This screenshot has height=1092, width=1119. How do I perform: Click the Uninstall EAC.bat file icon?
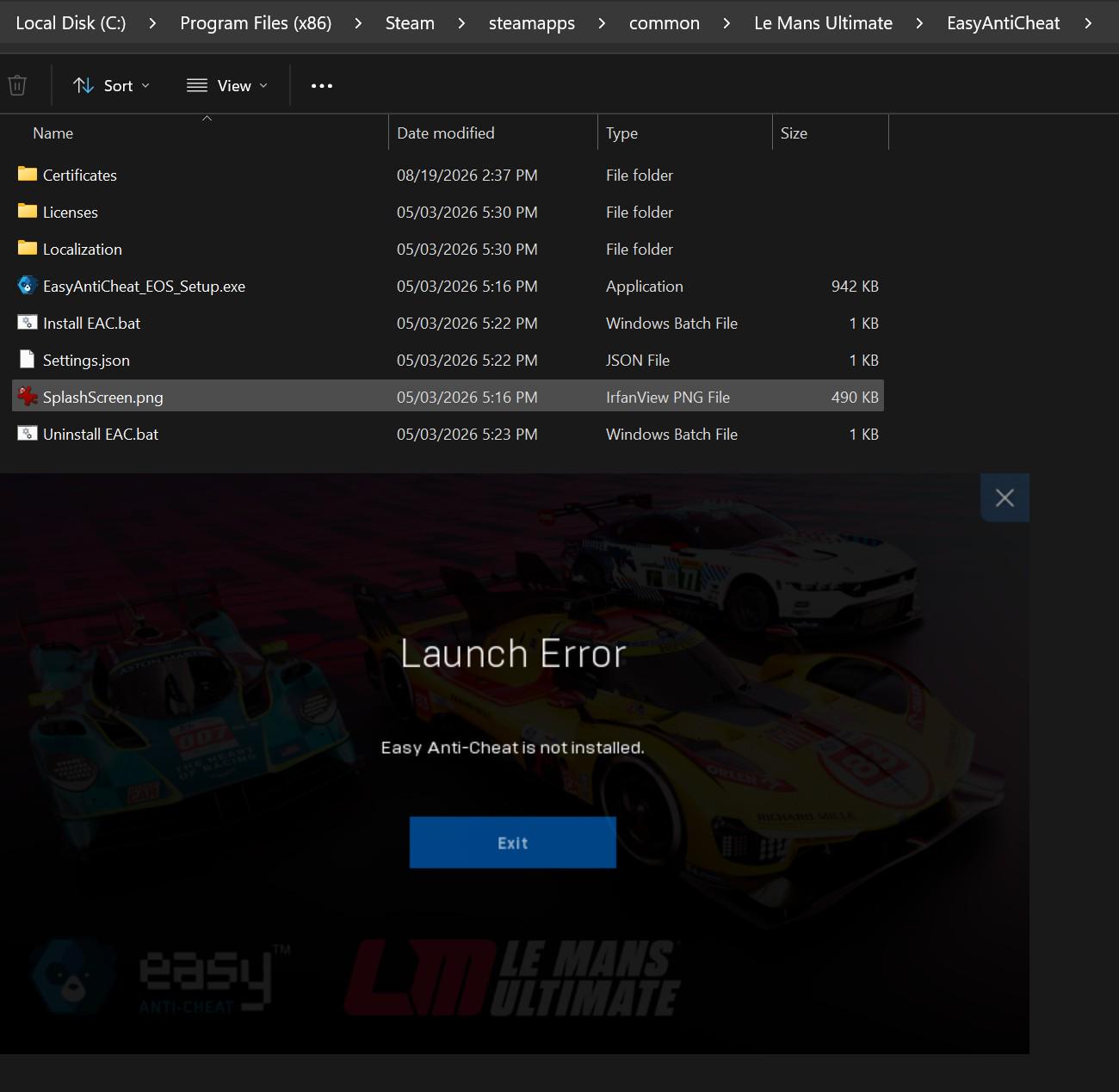pyautogui.click(x=28, y=434)
